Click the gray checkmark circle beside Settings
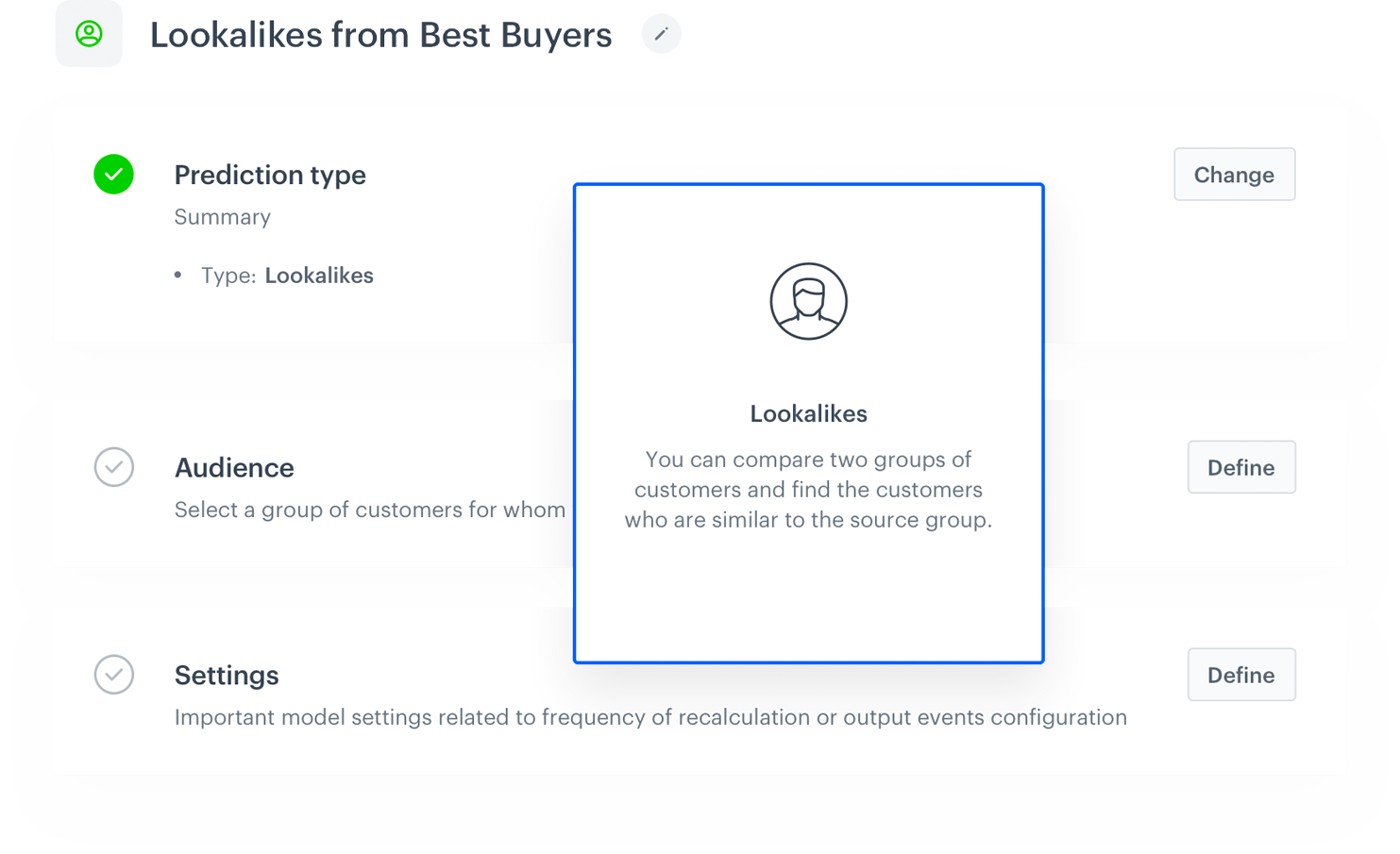The height and width of the screenshot is (854, 1400). tap(113, 675)
